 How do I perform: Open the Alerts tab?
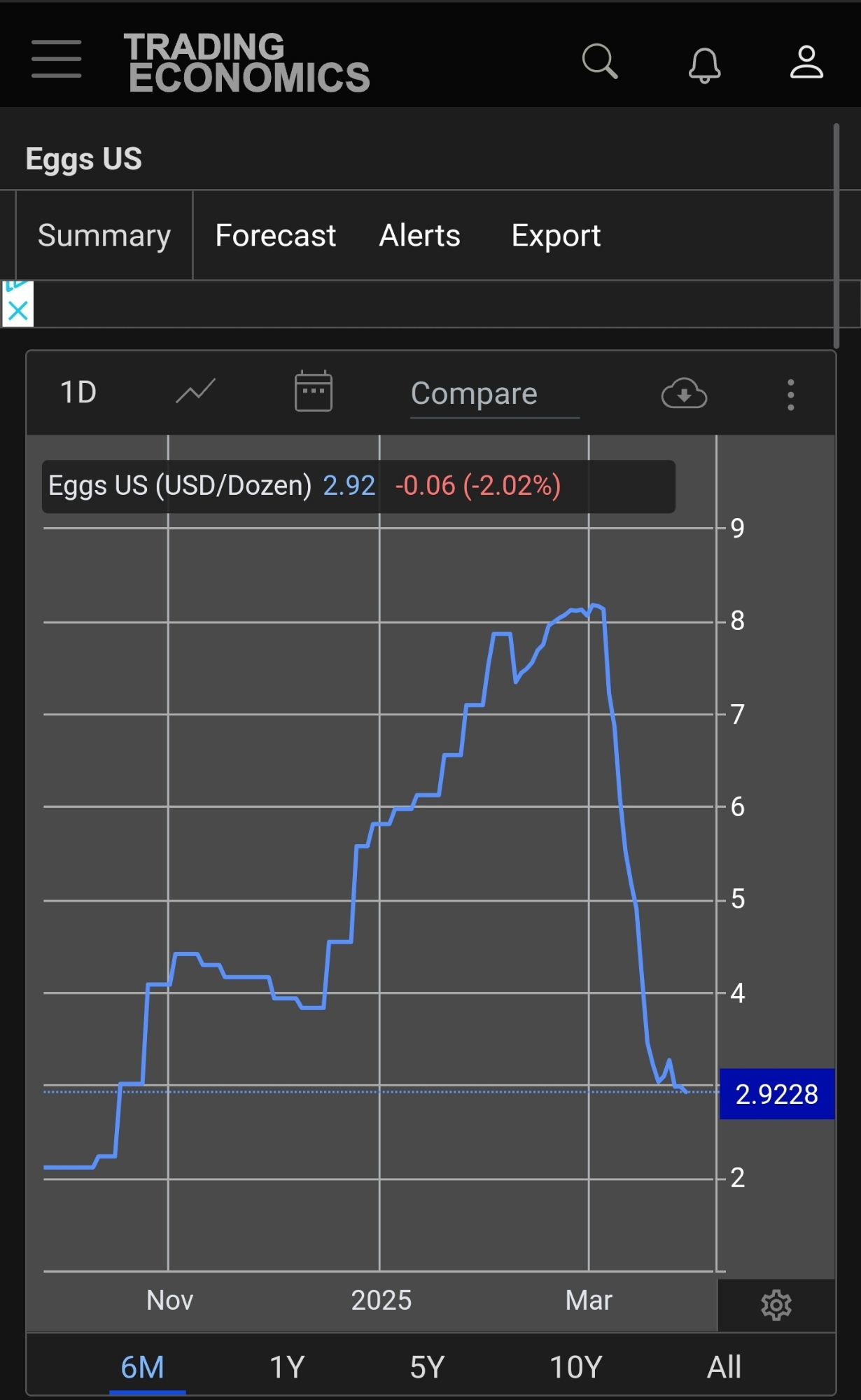(419, 236)
